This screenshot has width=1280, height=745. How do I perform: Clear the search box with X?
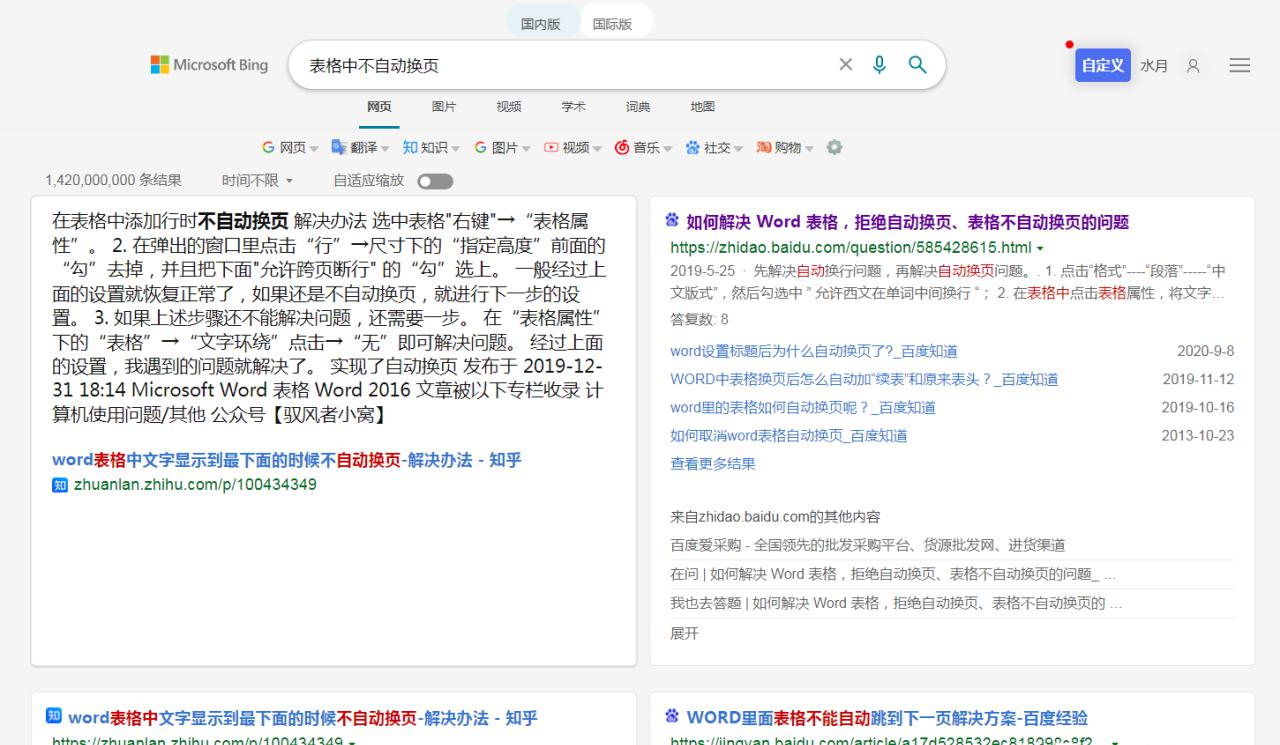846,65
